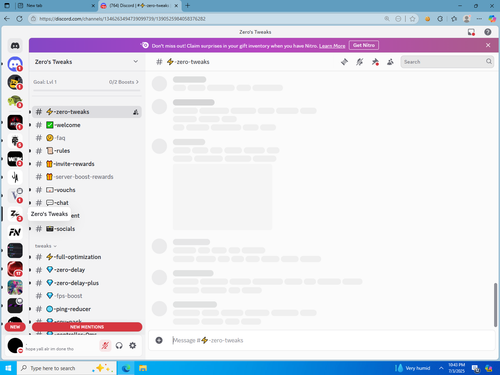The height and width of the screenshot is (375, 500).
Task: Open Edge settings and more menu
Action: click(479, 19)
